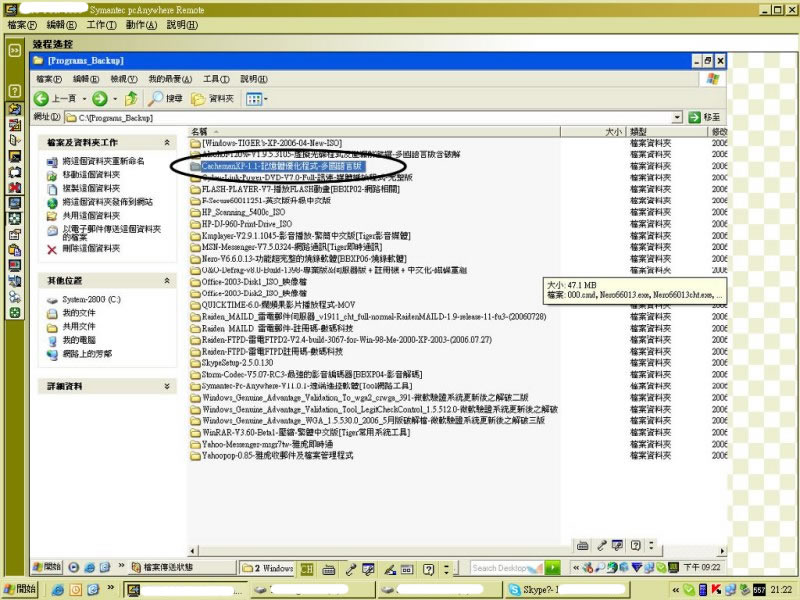
Task: Click 刪除這個資料夾 delete link
Action: click(x=91, y=248)
